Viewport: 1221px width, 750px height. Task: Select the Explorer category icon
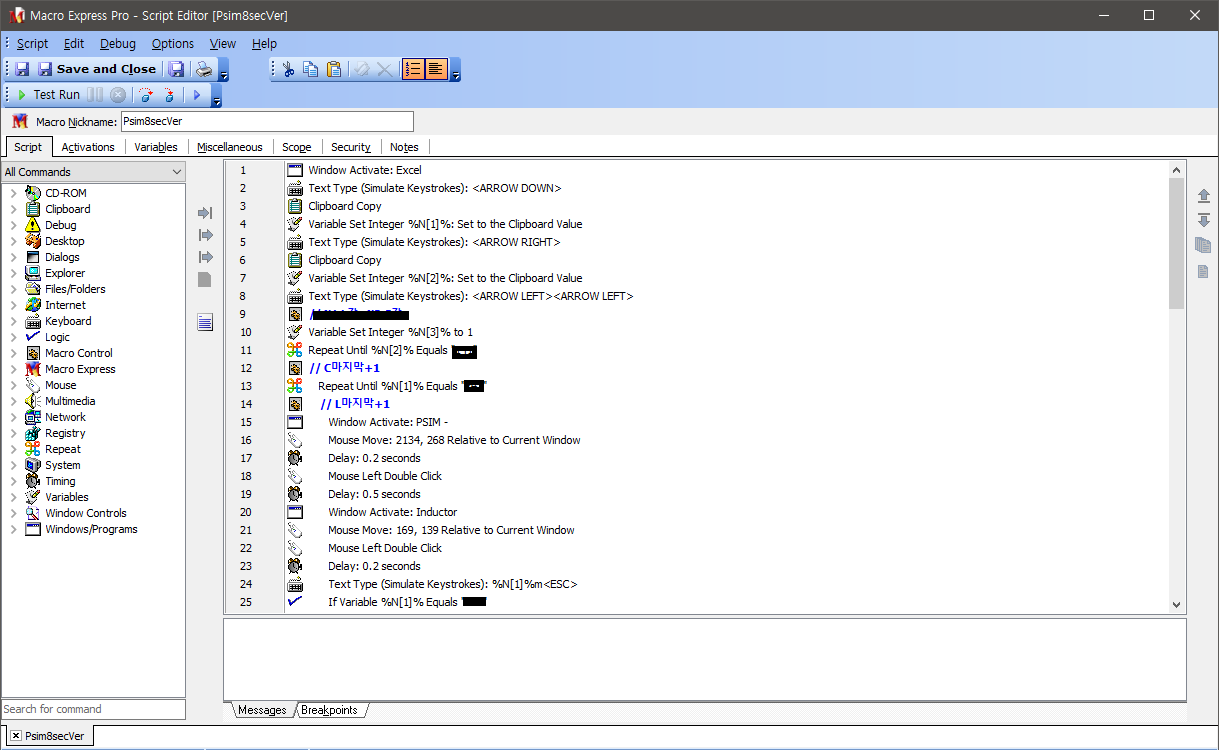coord(33,273)
